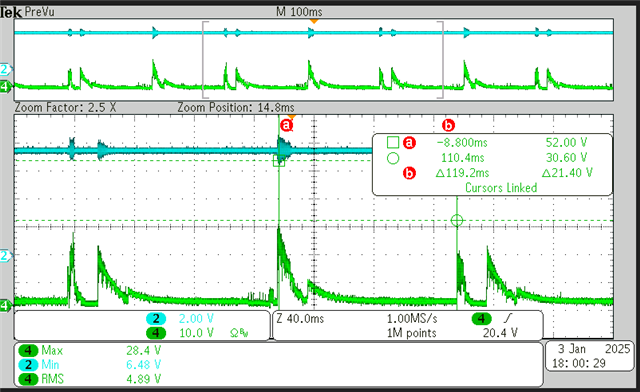Click the 30.60 V cursor b voltage
The width and height of the screenshot is (640, 392).
click(x=566, y=158)
